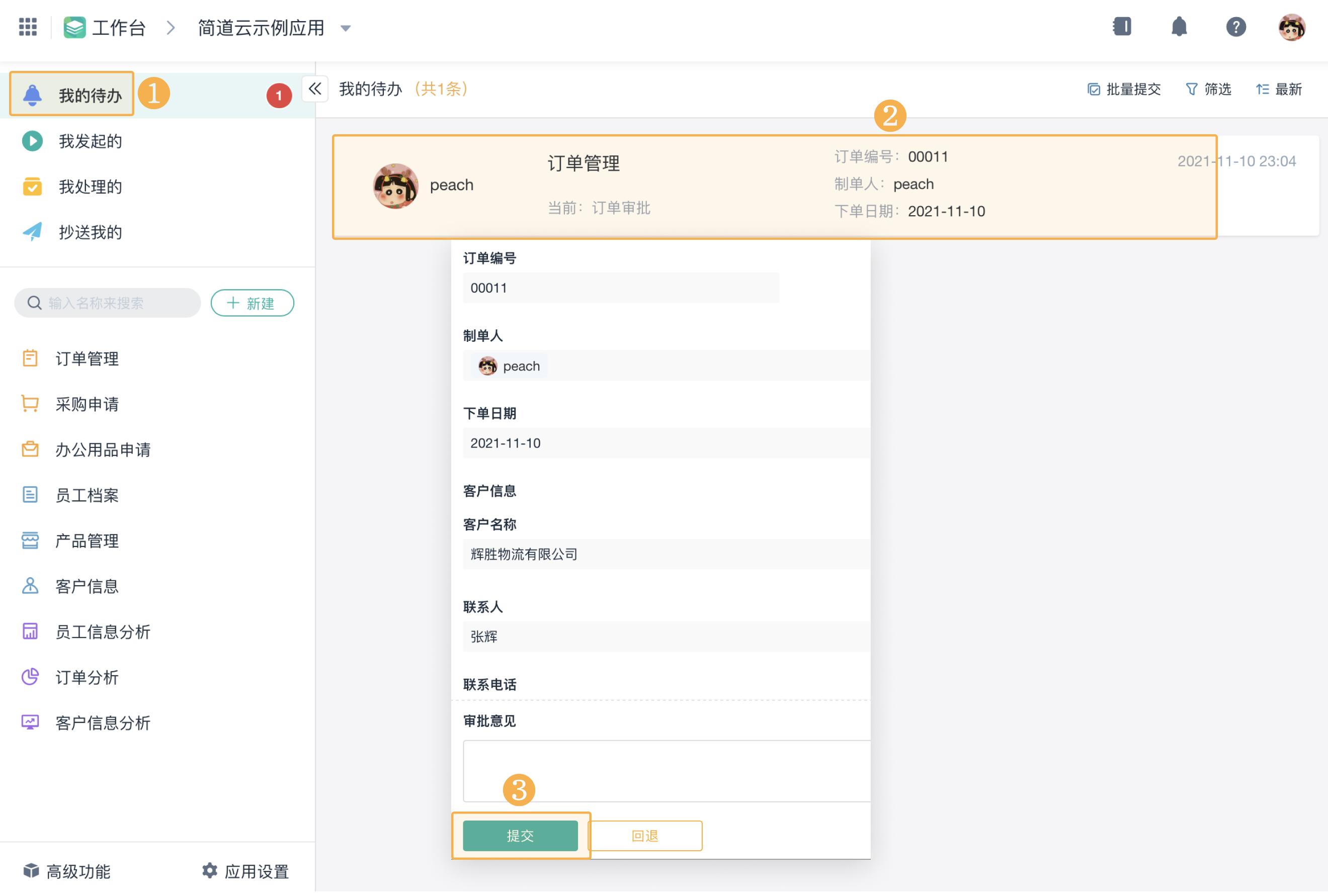The image size is (1328, 896).
Task: Select the 采购申请 shopping cart icon
Action: coord(30,404)
